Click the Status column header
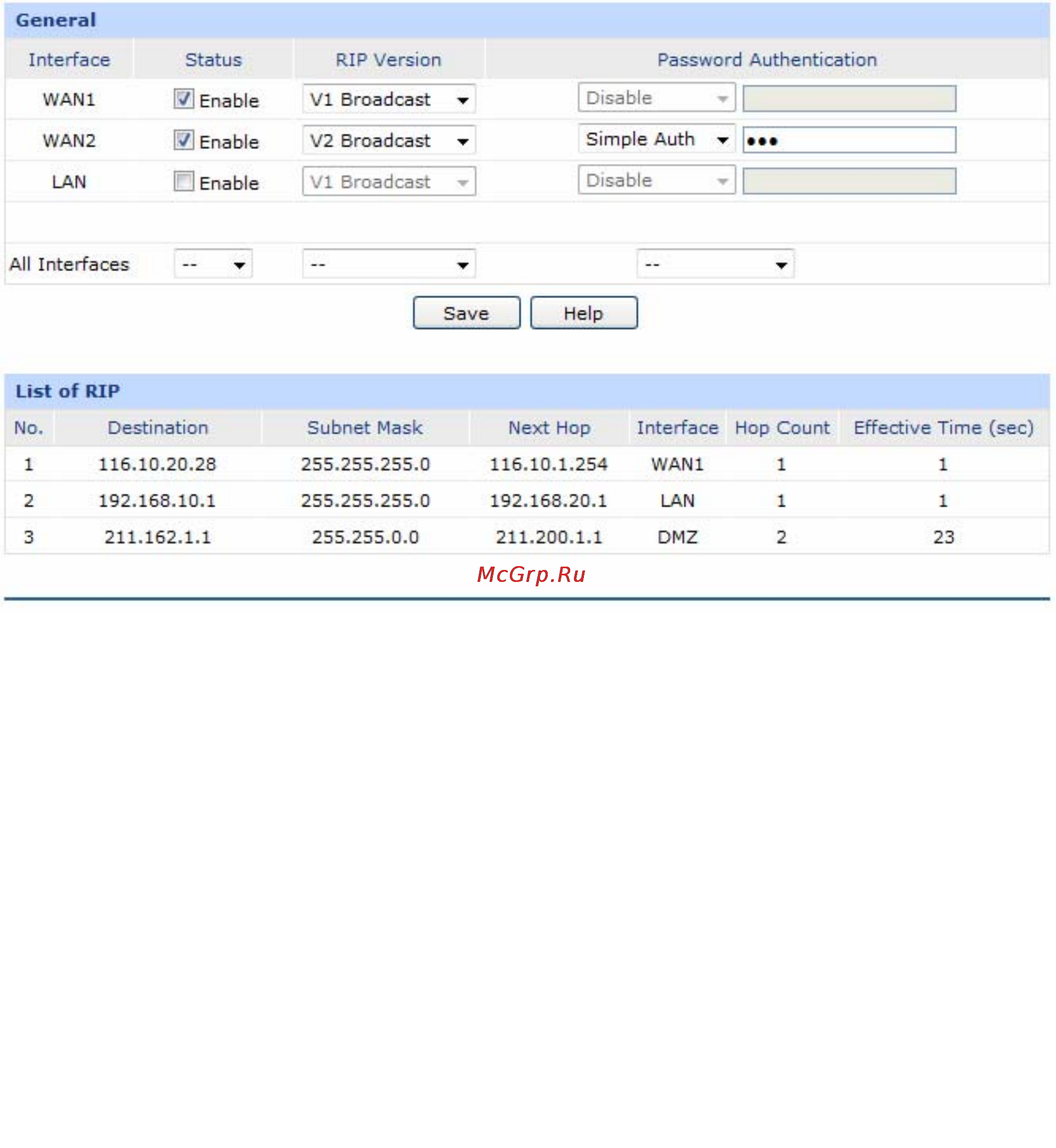The width and height of the screenshot is (1056, 1148). pyautogui.click(x=214, y=60)
